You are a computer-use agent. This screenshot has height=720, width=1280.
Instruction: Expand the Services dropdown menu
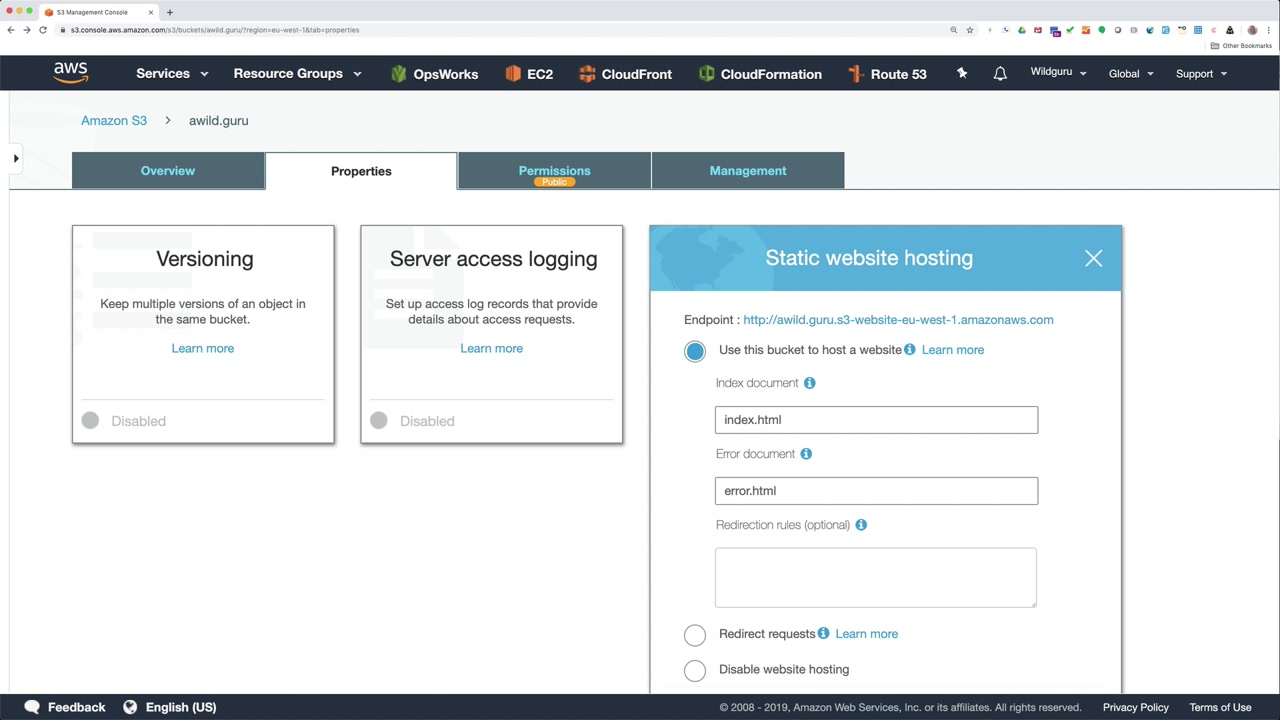click(172, 74)
